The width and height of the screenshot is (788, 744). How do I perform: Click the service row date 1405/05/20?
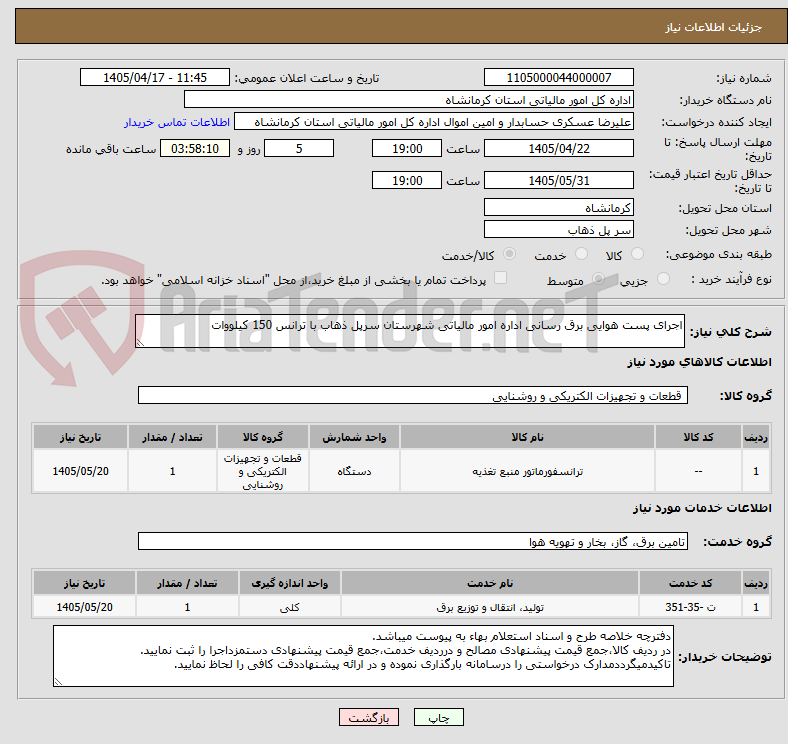tap(84, 607)
